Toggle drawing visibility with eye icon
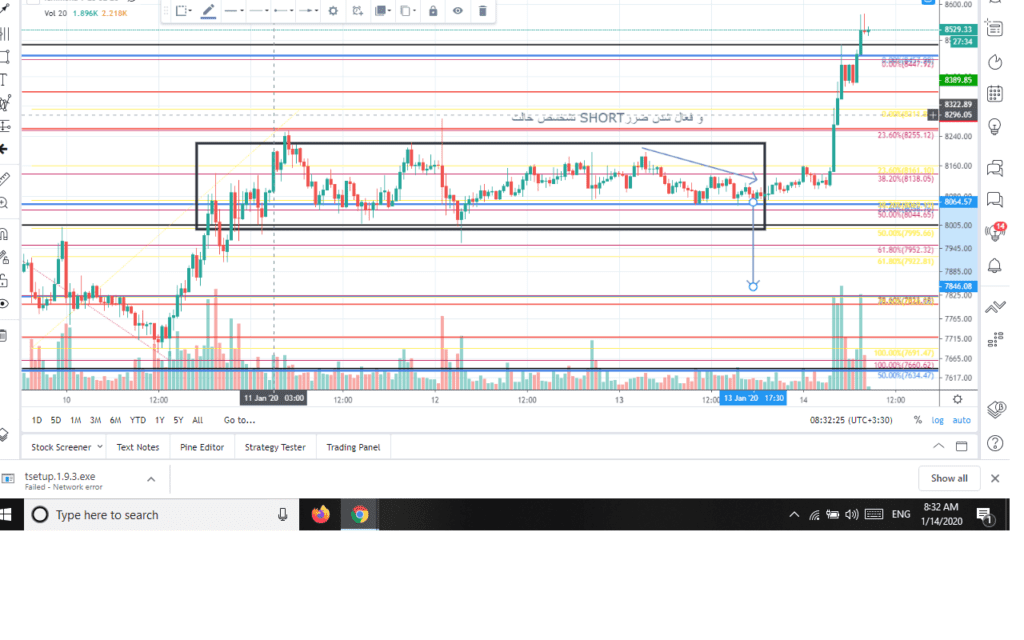1024x640 pixels. pos(458,11)
